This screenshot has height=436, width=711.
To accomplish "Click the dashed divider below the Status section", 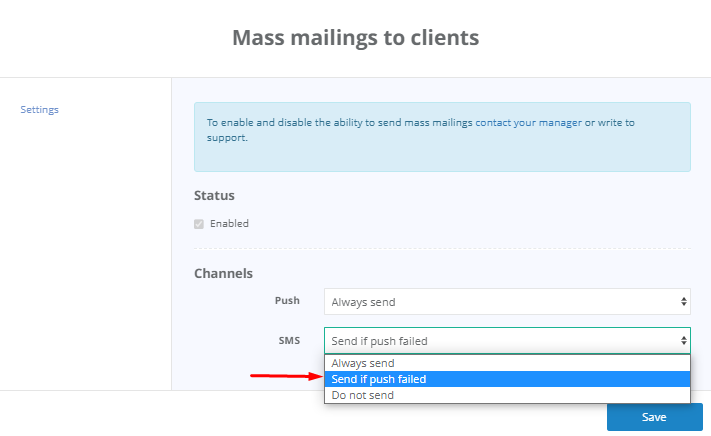I will coord(441,248).
